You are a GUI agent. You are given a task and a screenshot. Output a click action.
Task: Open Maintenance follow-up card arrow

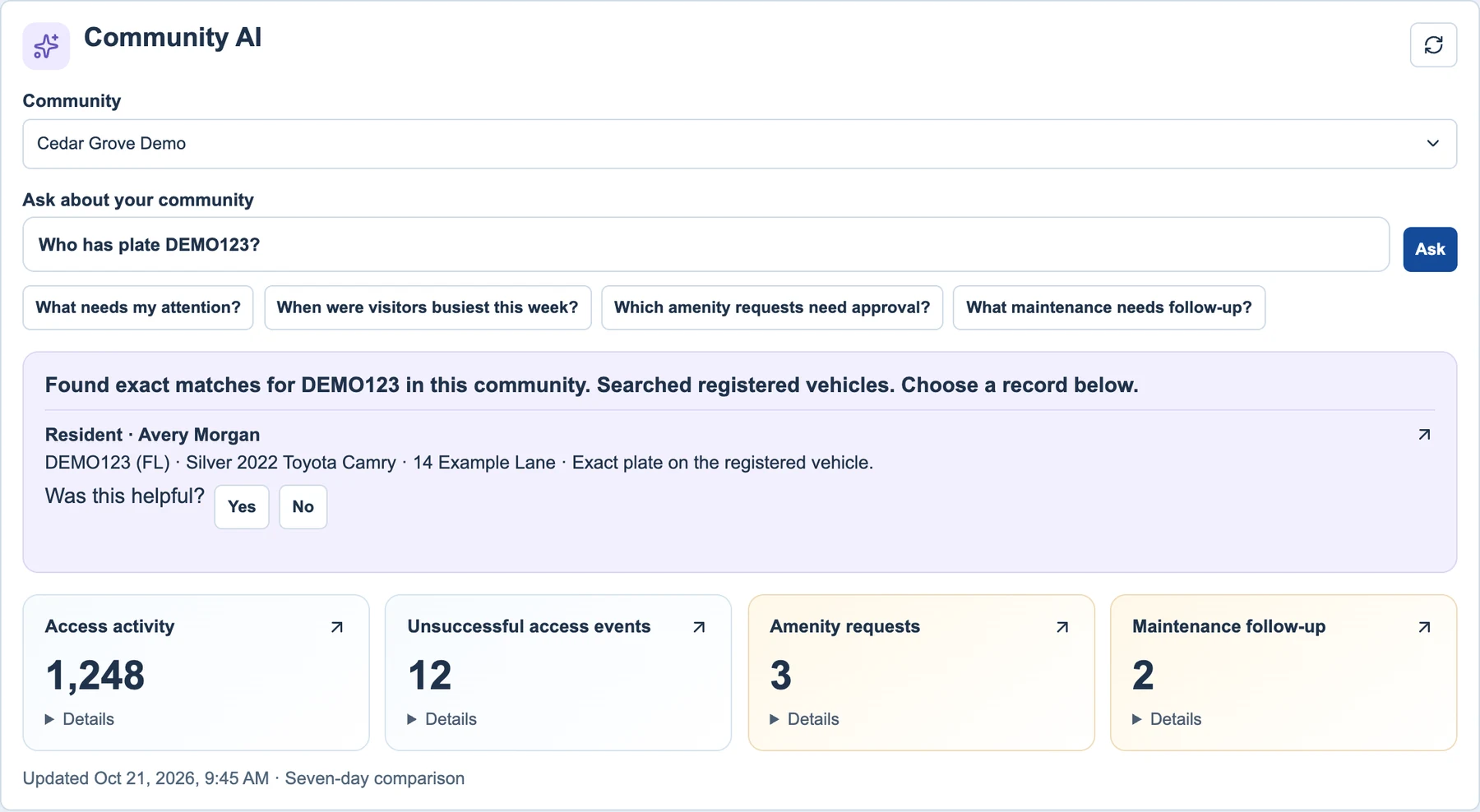tap(1424, 627)
